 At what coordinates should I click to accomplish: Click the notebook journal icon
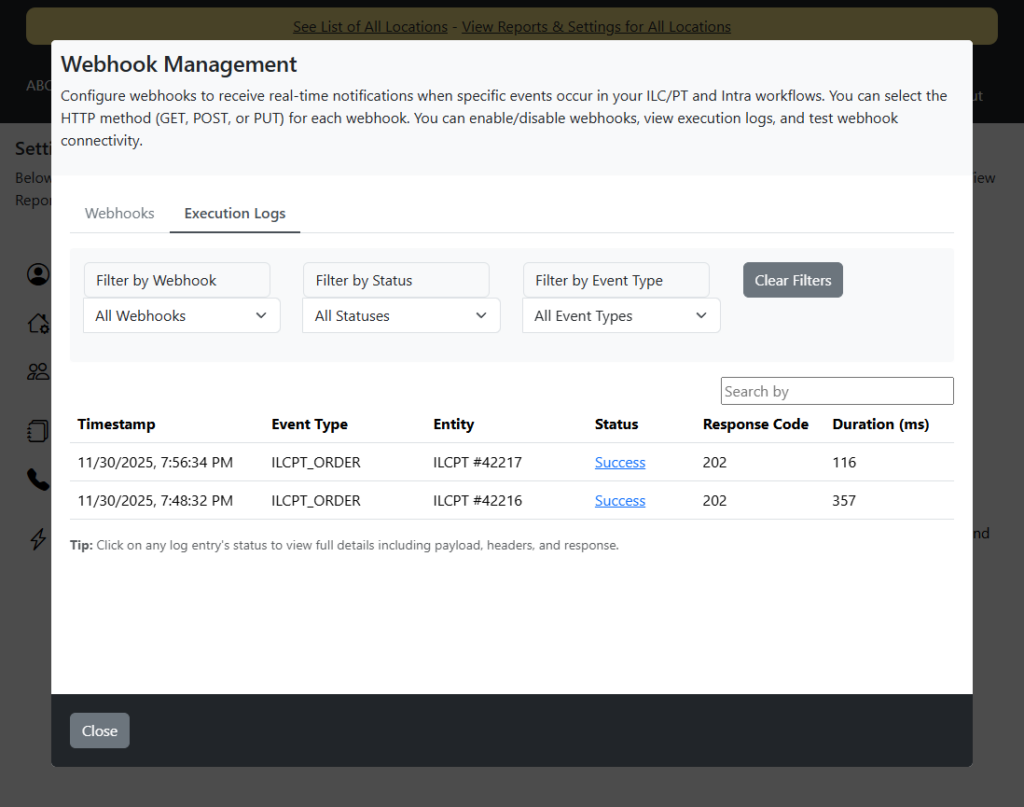38,431
